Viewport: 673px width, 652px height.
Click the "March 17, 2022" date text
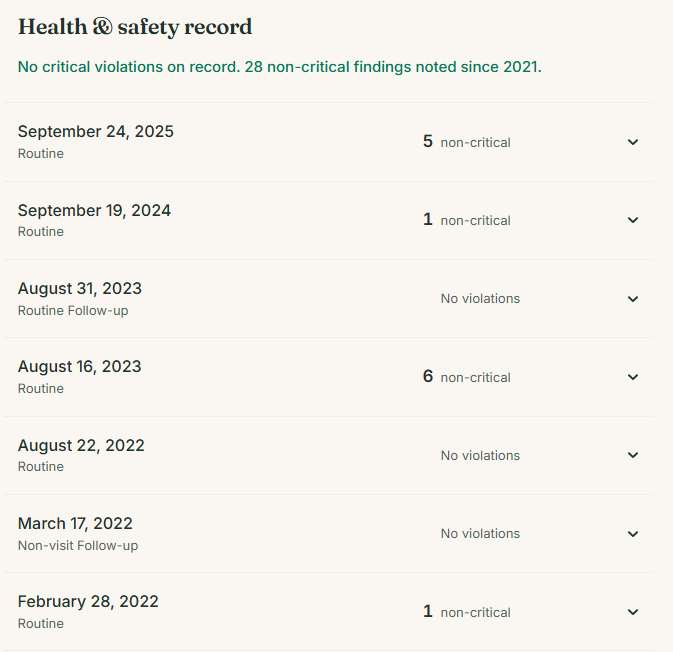75,524
